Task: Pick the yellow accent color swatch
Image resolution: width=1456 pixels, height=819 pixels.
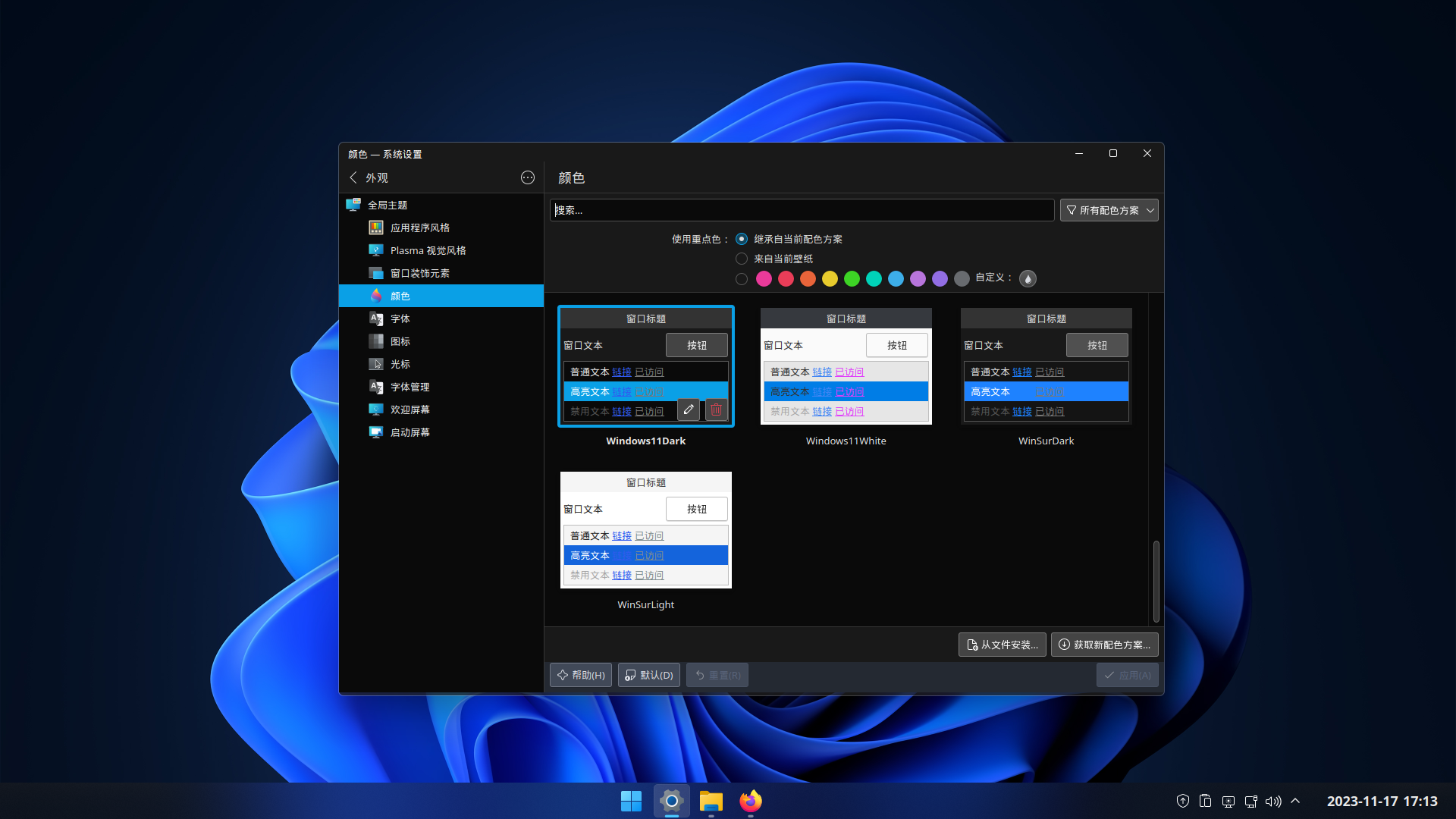Action: point(830,278)
